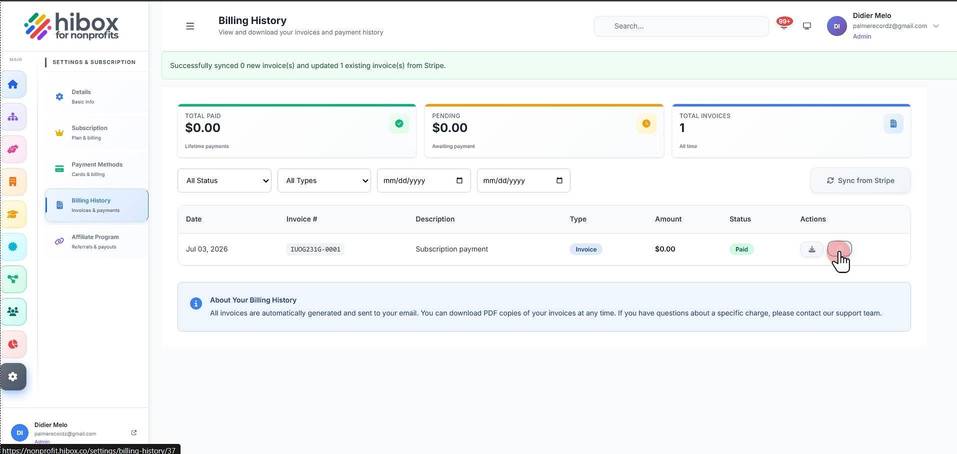Open the green workflow diagram icon

[13, 279]
